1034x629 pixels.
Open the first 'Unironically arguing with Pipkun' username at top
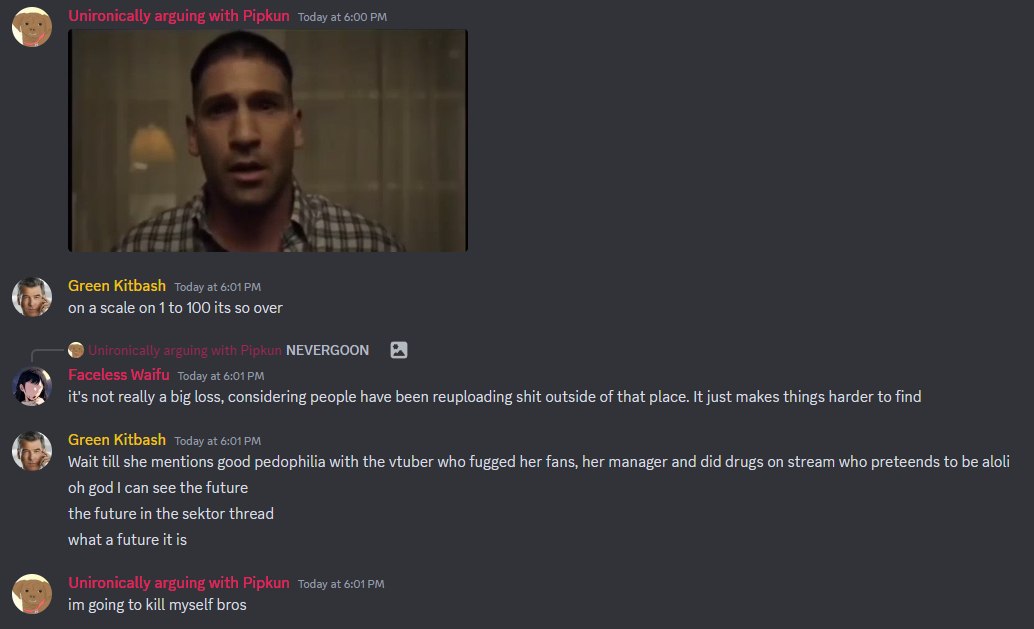[x=179, y=16]
